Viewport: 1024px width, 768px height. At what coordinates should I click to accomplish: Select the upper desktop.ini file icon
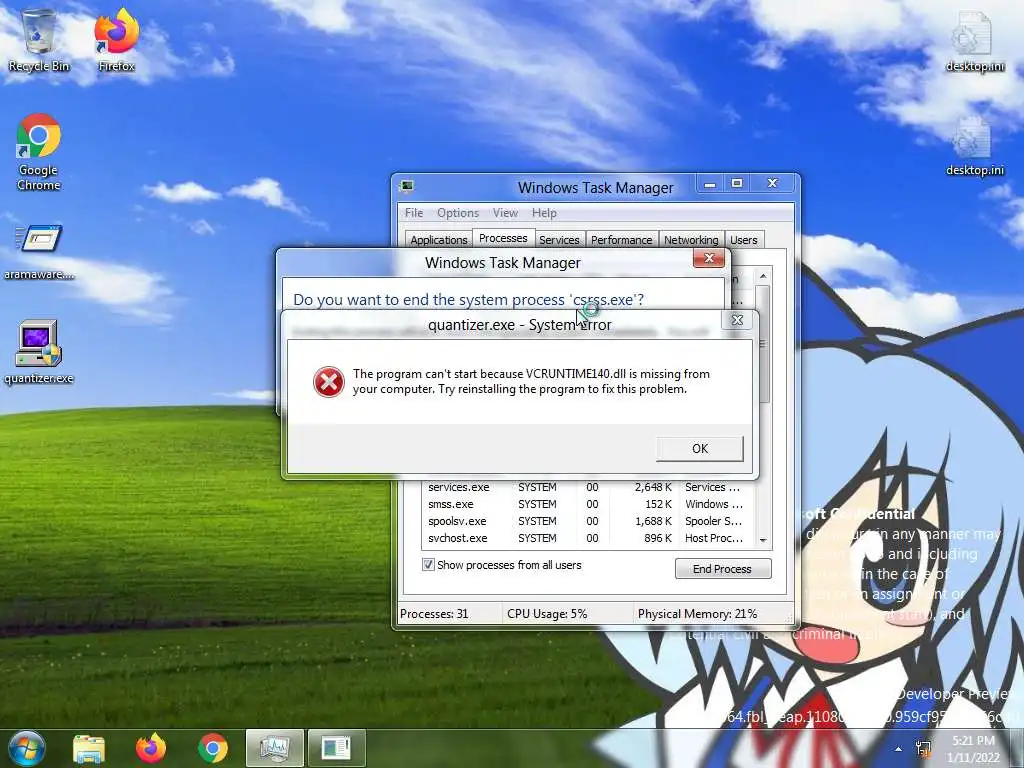tap(974, 40)
